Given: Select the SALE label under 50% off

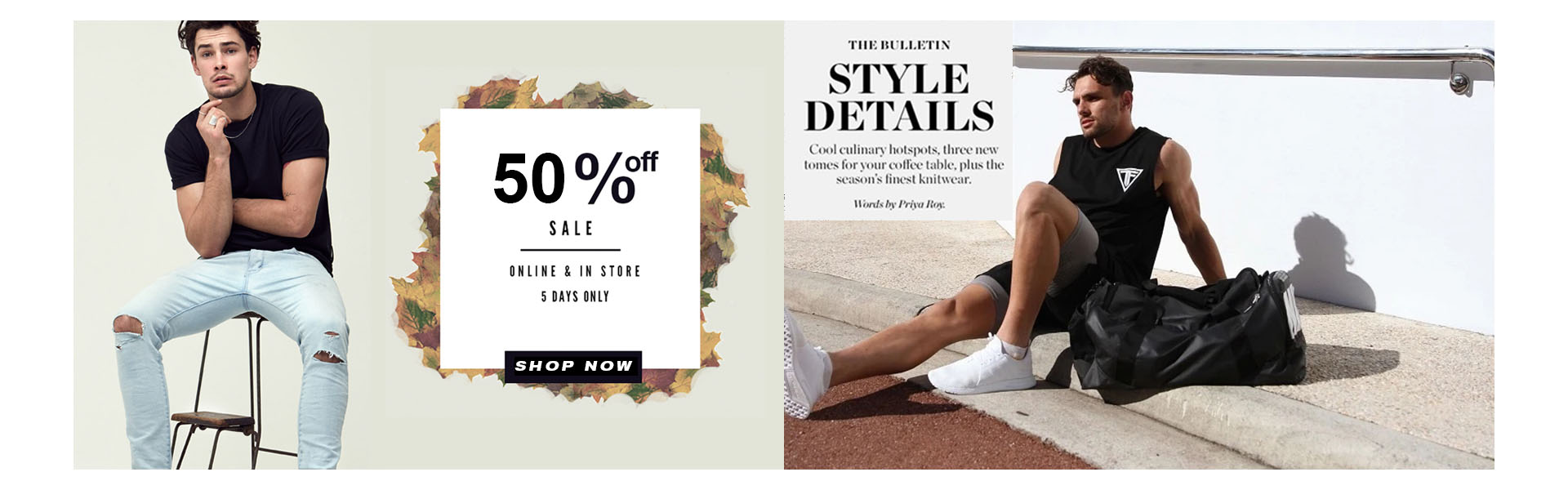Looking at the screenshot, I should (x=571, y=229).
